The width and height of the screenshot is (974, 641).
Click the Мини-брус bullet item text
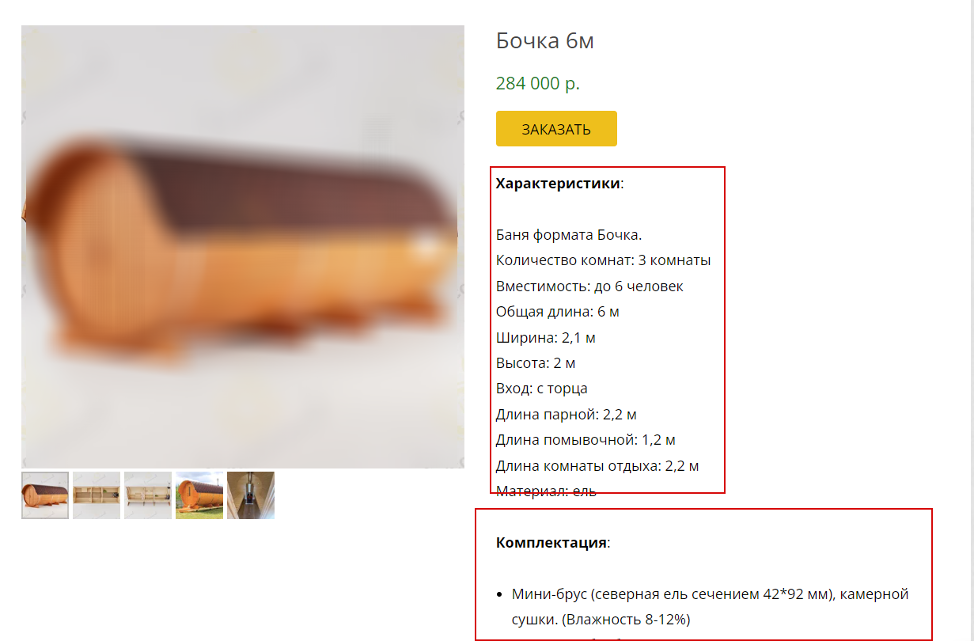pos(710,607)
